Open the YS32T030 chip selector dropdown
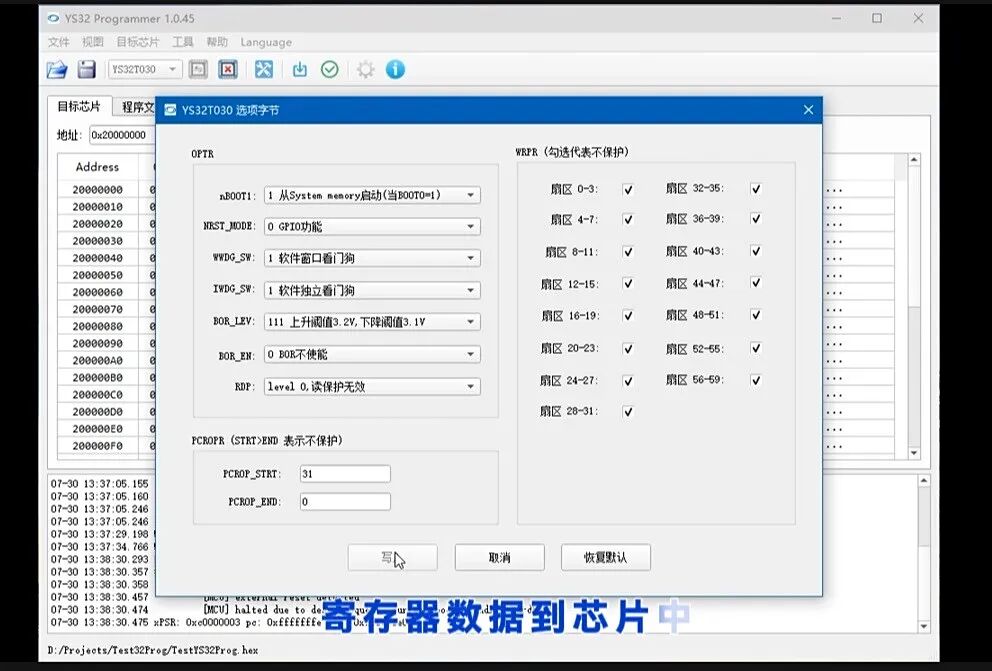 click(145, 70)
